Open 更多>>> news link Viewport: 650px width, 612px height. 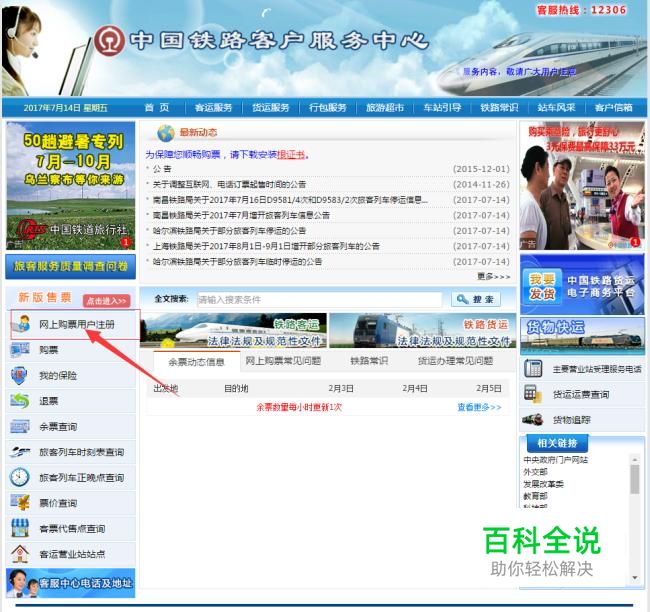click(x=493, y=277)
